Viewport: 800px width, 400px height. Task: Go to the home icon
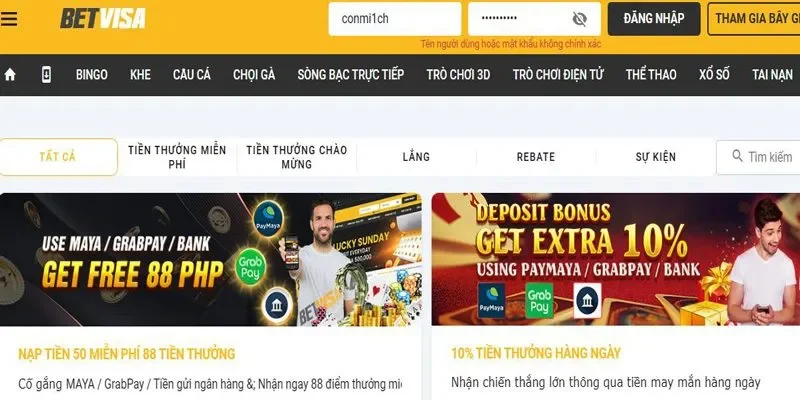pyautogui.click(x=10, y=75)
